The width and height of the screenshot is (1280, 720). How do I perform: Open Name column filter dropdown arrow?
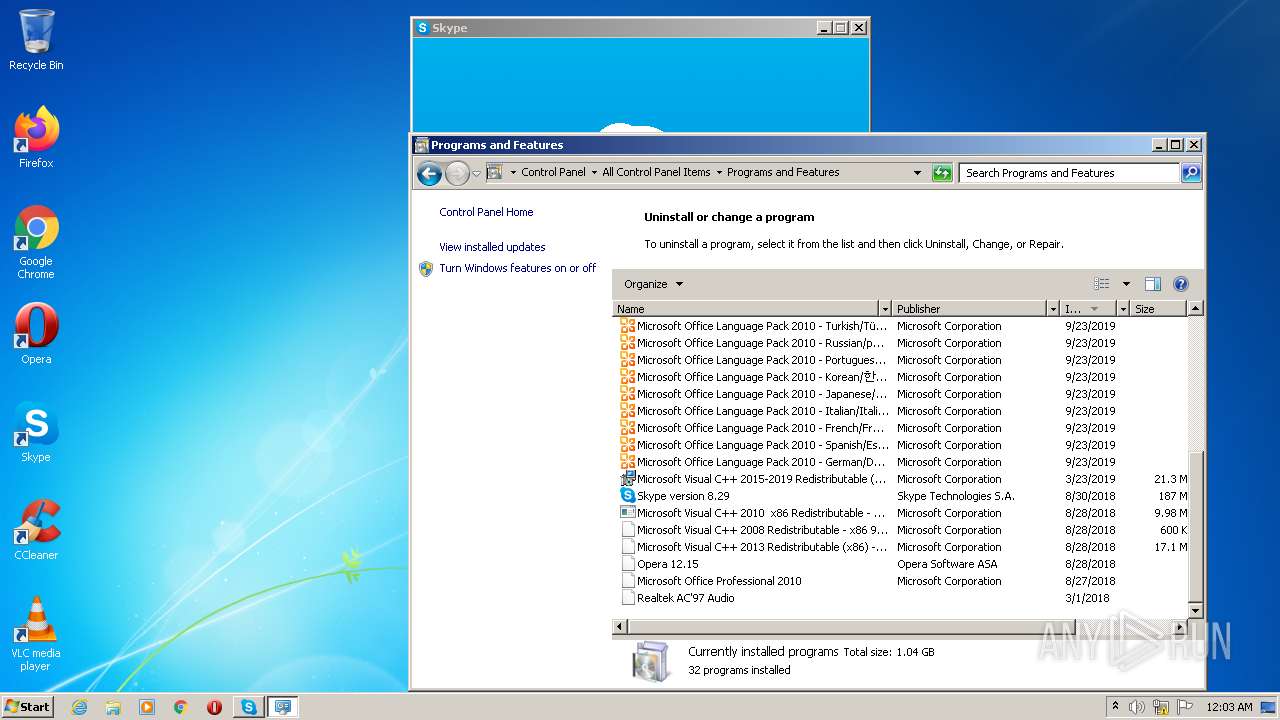(x=885, y=309)
